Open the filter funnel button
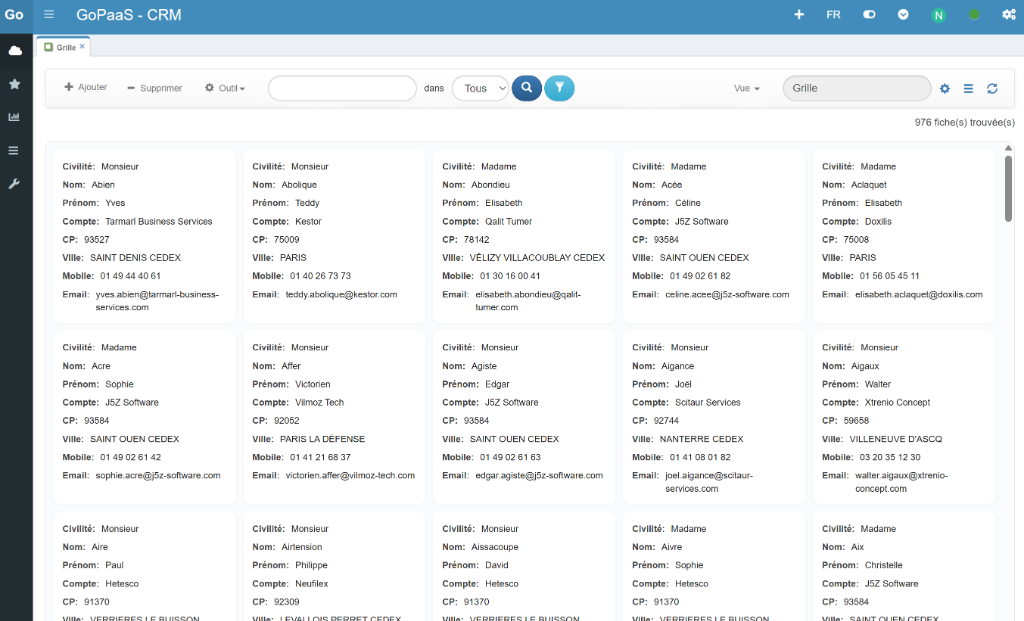This screenshot has height=621, width=1024. pos(560,88)
